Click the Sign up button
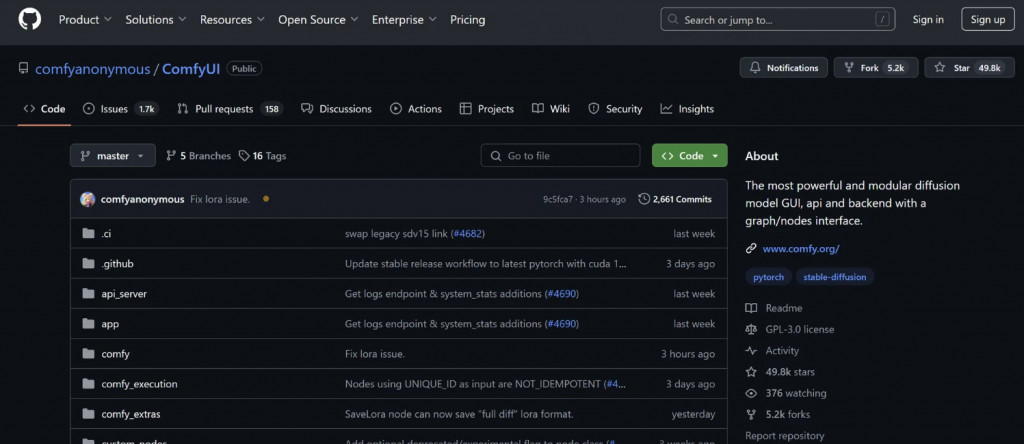1024x444 pixels. point(987,19)
